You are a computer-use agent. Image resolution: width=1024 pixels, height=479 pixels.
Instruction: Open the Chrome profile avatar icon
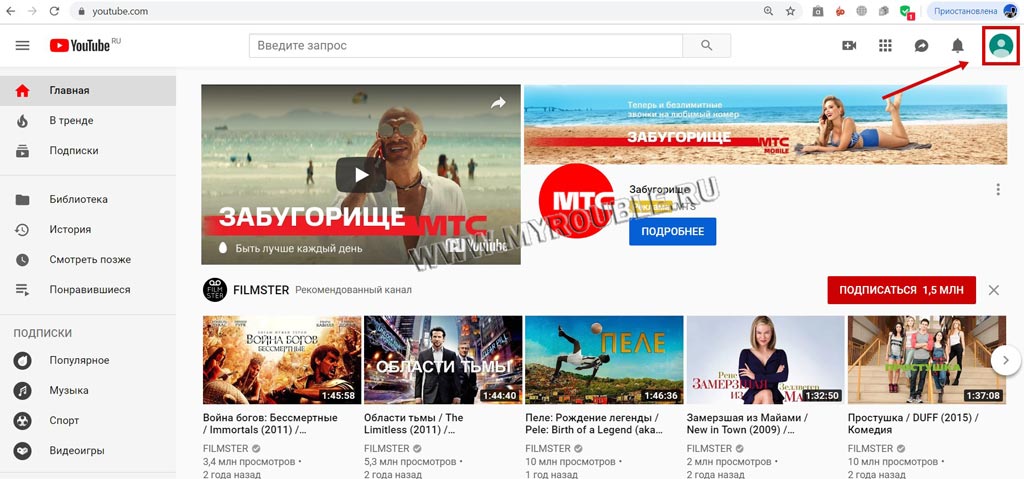(x=1010, y=11)
